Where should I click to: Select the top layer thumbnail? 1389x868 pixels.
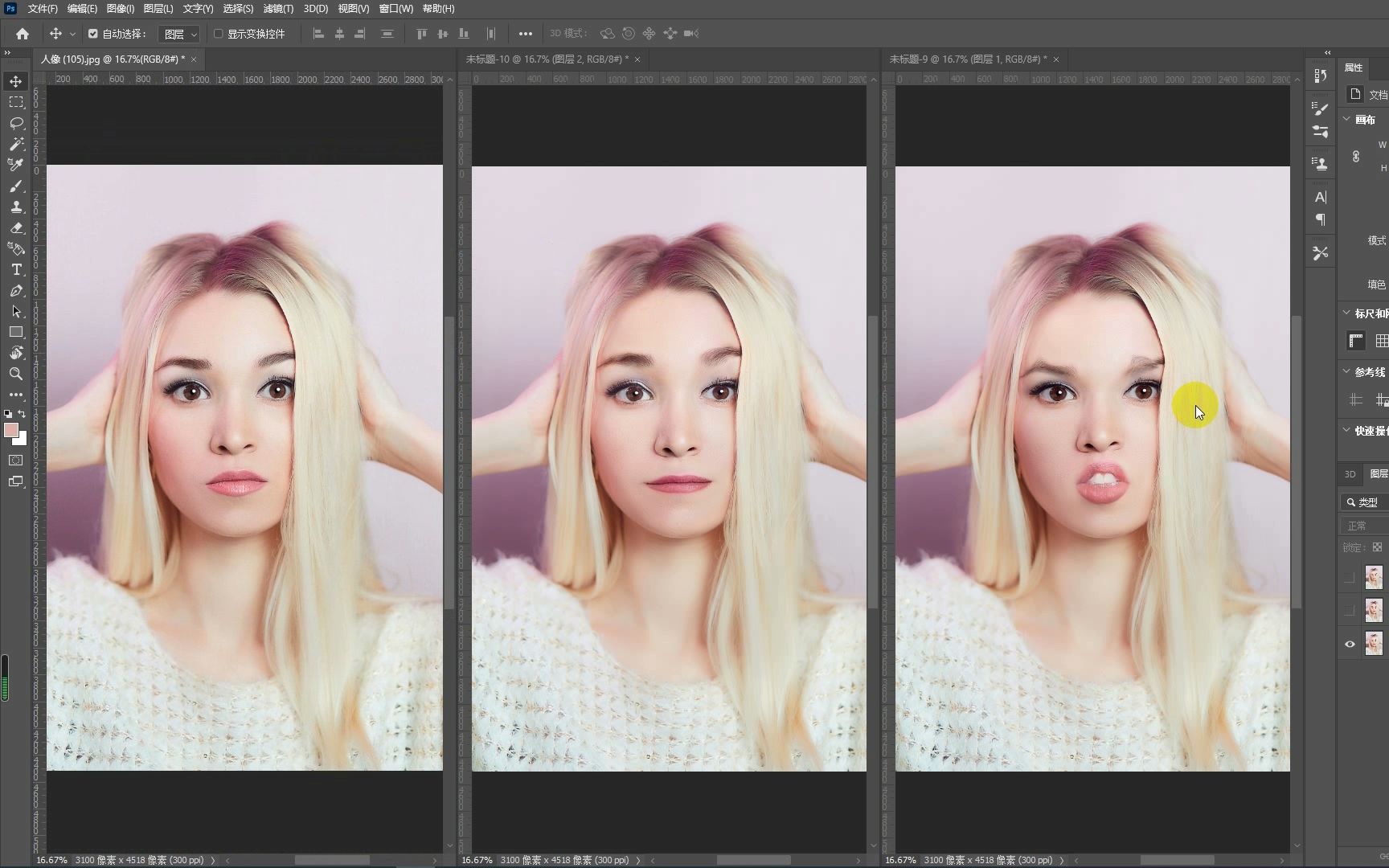[1374, 578]
